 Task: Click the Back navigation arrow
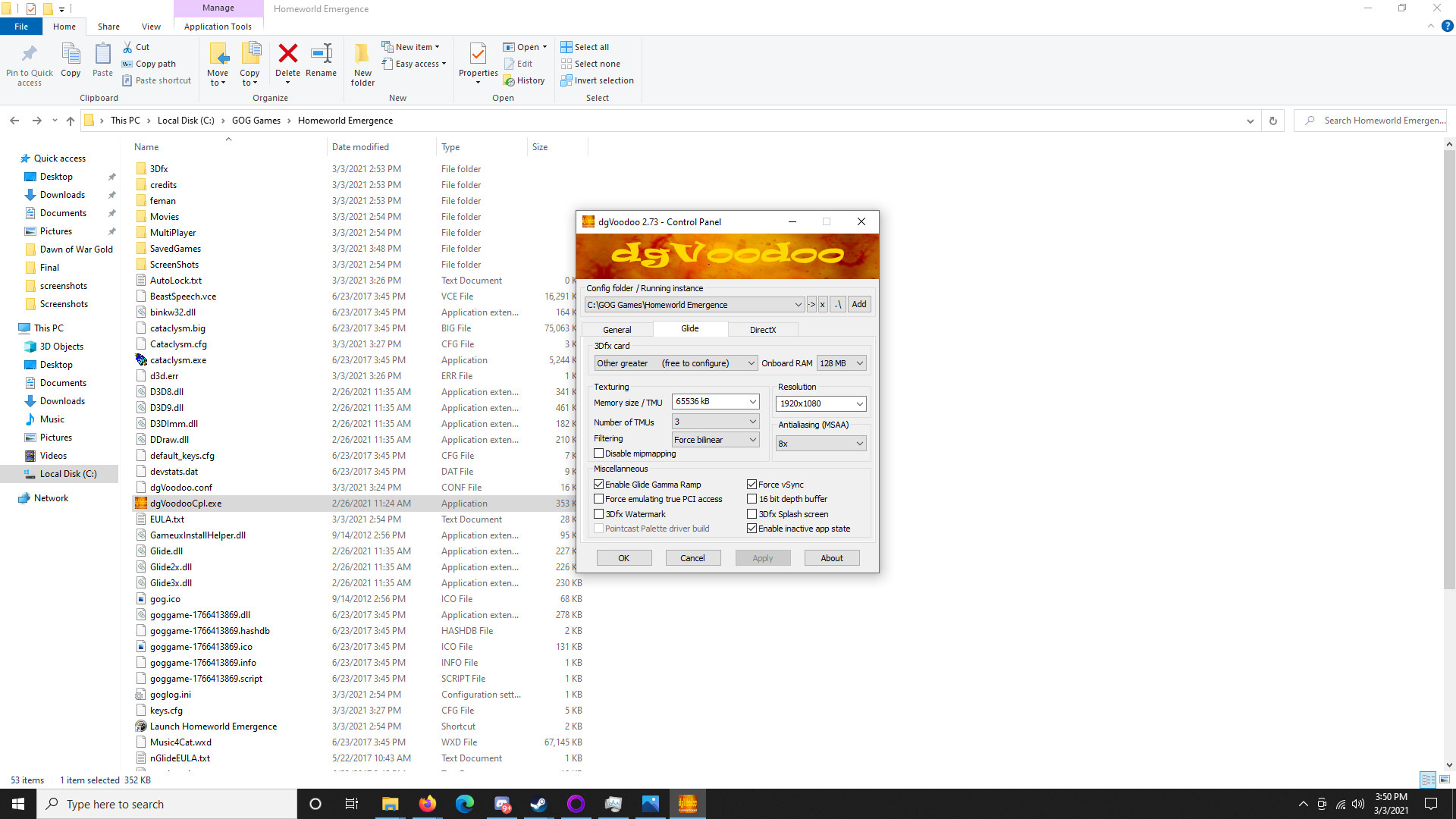click(14, 121)
